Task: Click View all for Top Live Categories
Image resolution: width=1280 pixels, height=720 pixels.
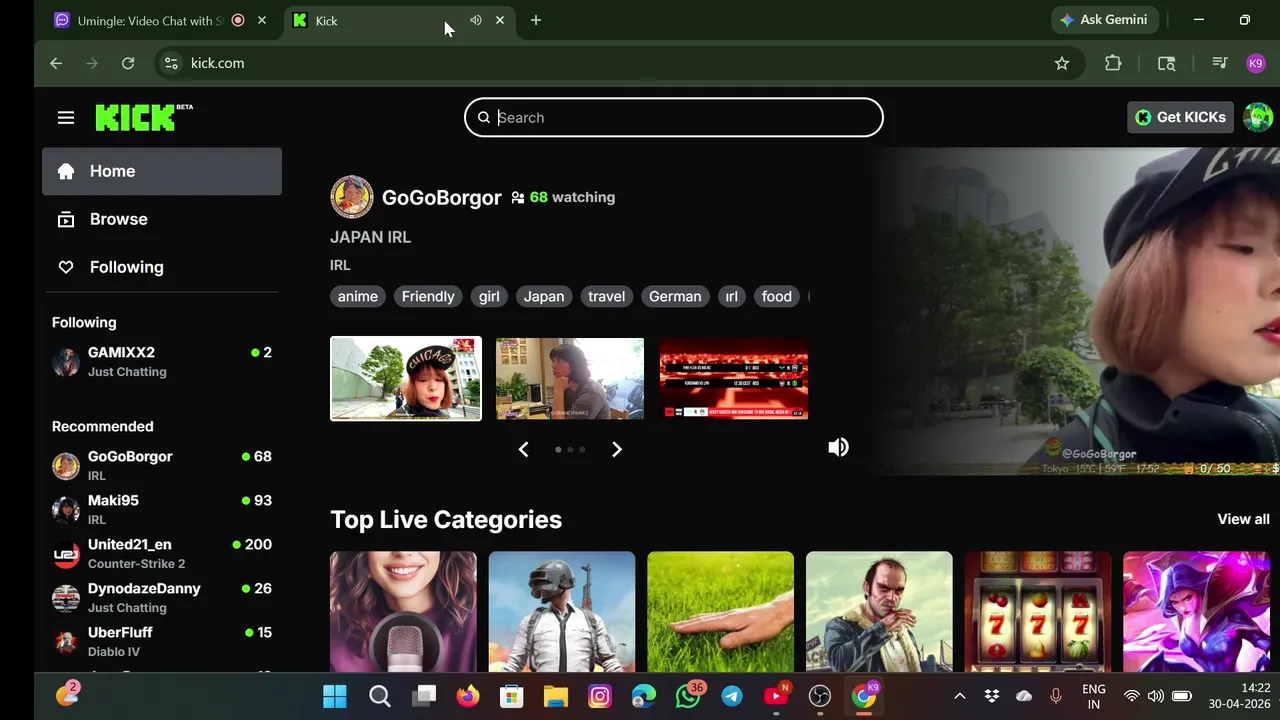Action: click(x=1243, y=519)
